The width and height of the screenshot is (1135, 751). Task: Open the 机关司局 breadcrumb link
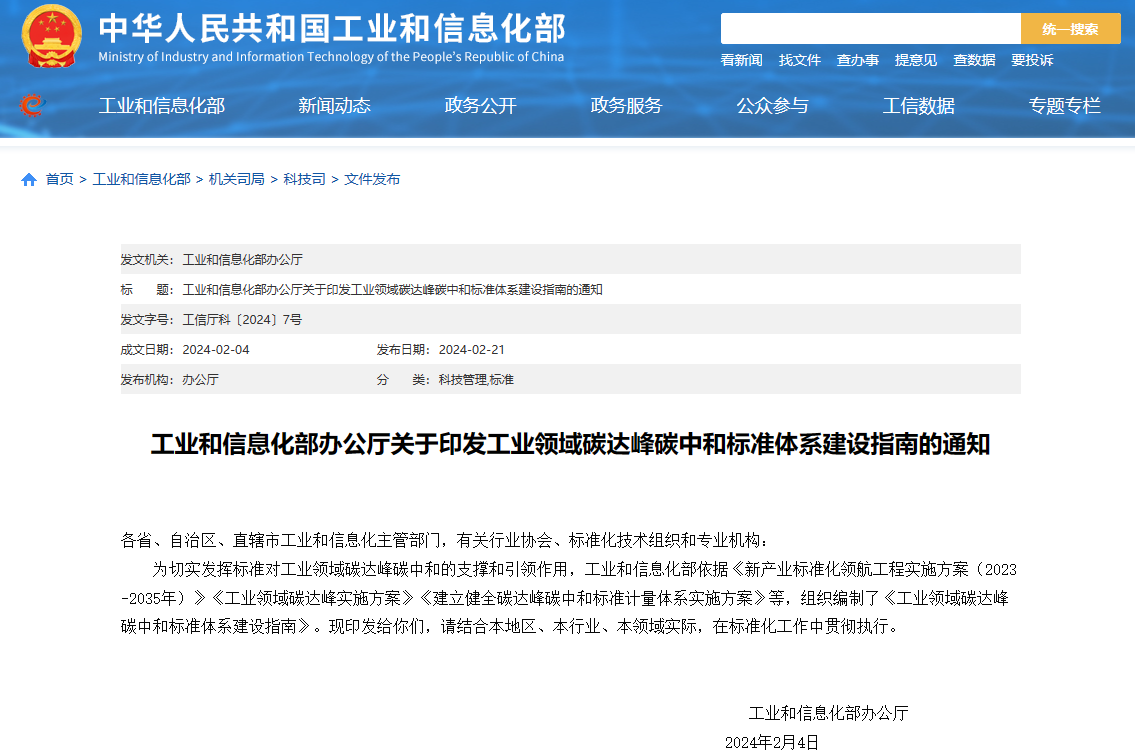tap(236, 179)
